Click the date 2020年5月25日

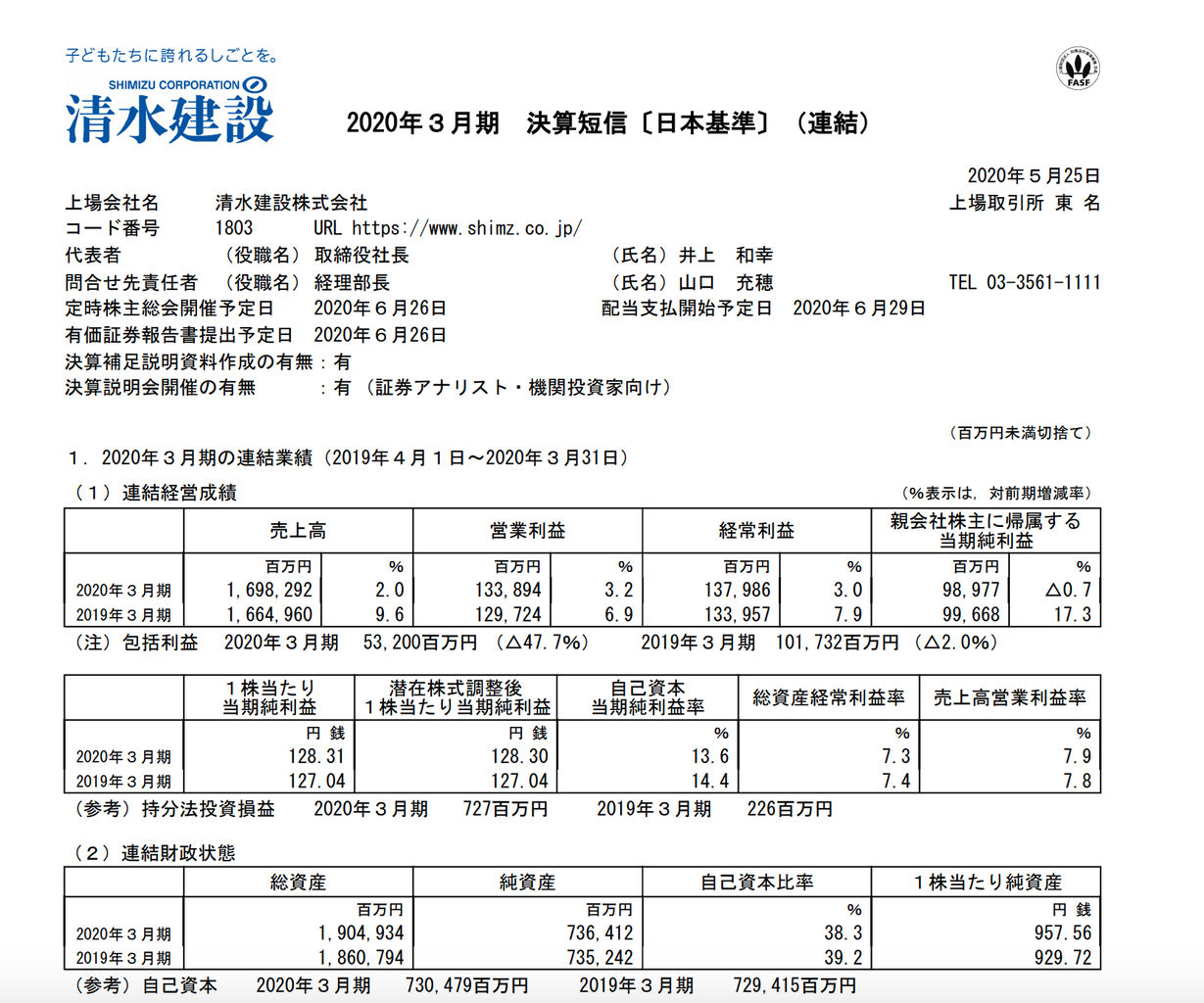1034,176
